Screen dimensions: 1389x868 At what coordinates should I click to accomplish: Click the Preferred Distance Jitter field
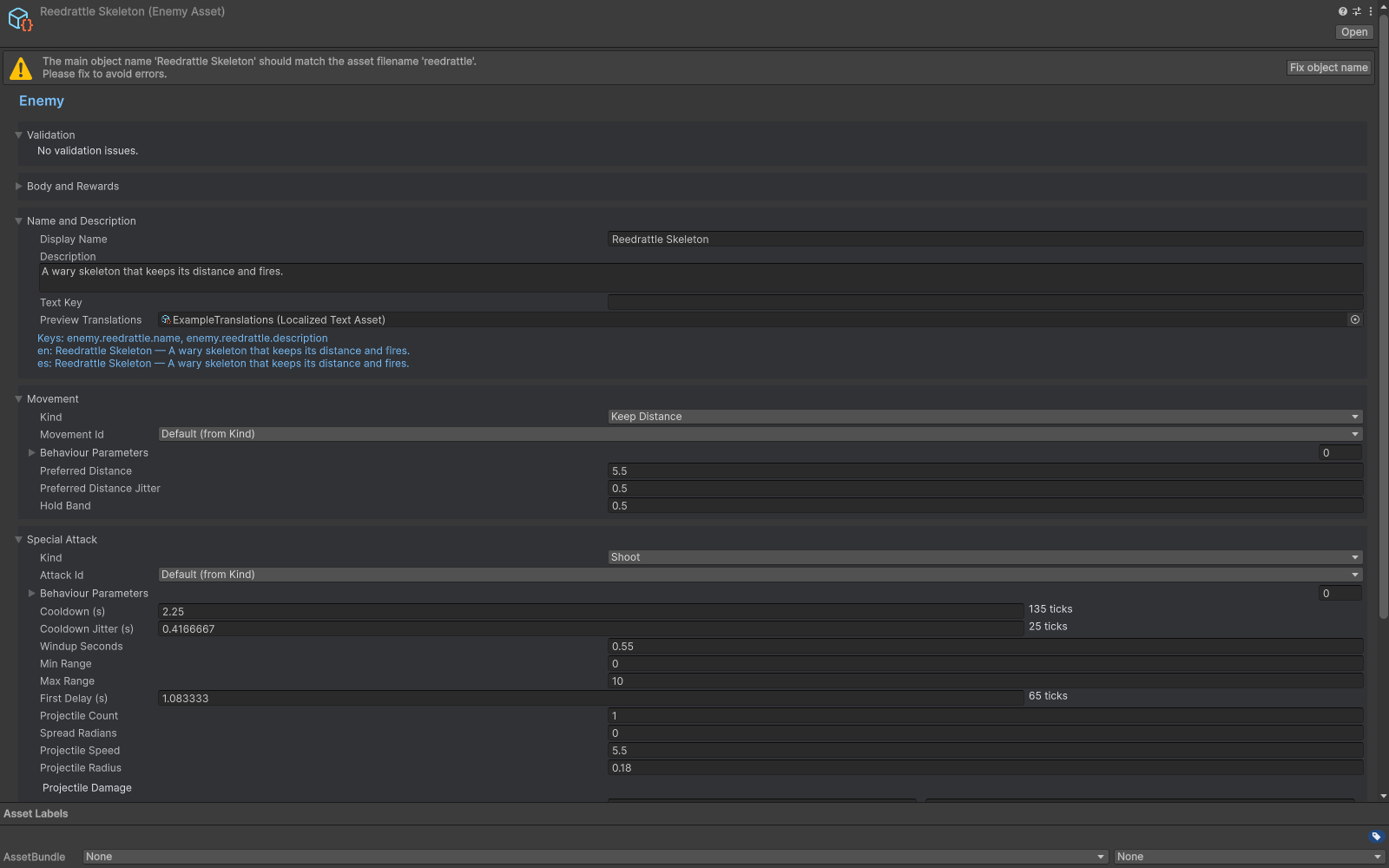tap(985, 489)
